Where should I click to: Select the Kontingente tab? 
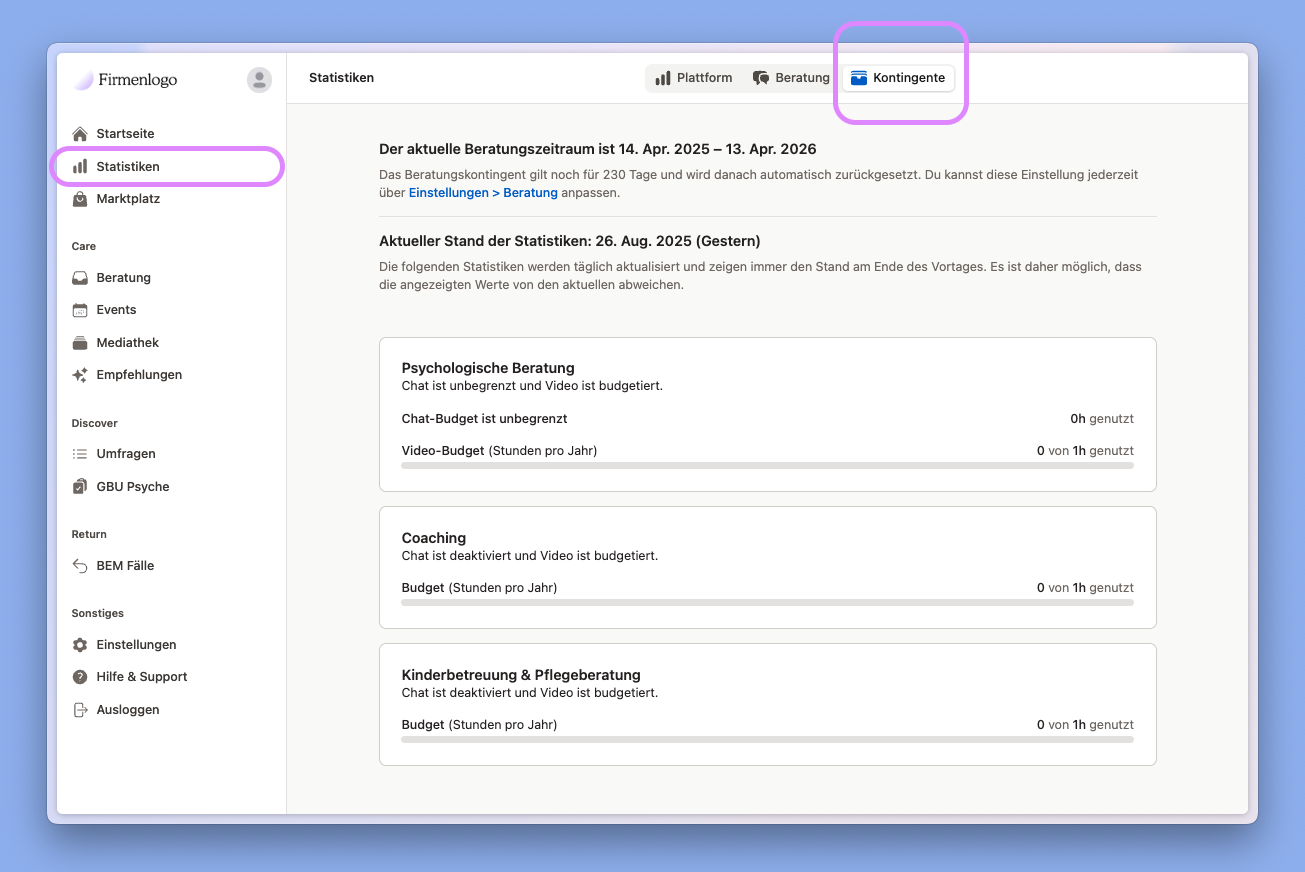tap(898, 78)
